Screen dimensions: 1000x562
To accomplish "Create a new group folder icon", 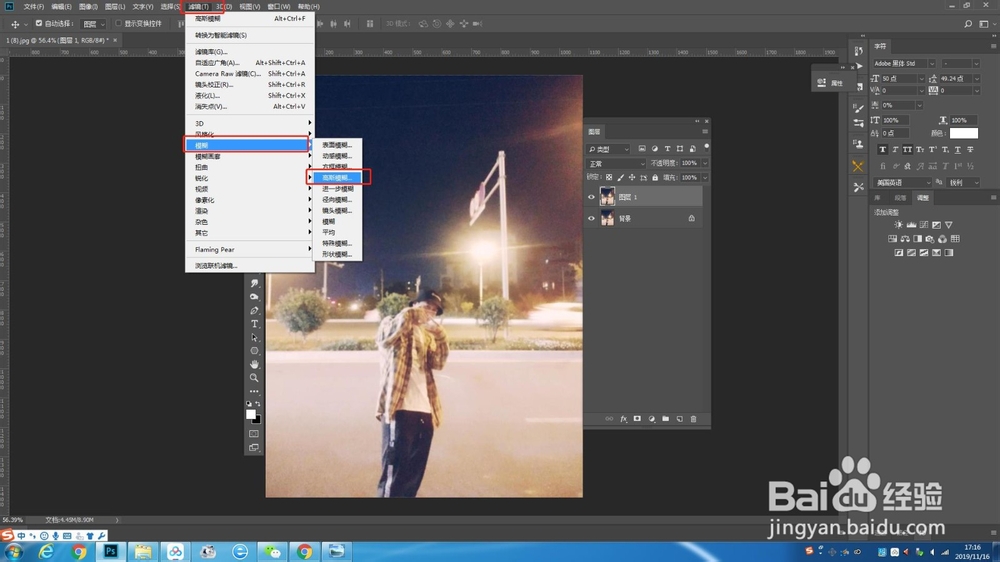I will tap(665, 419).
